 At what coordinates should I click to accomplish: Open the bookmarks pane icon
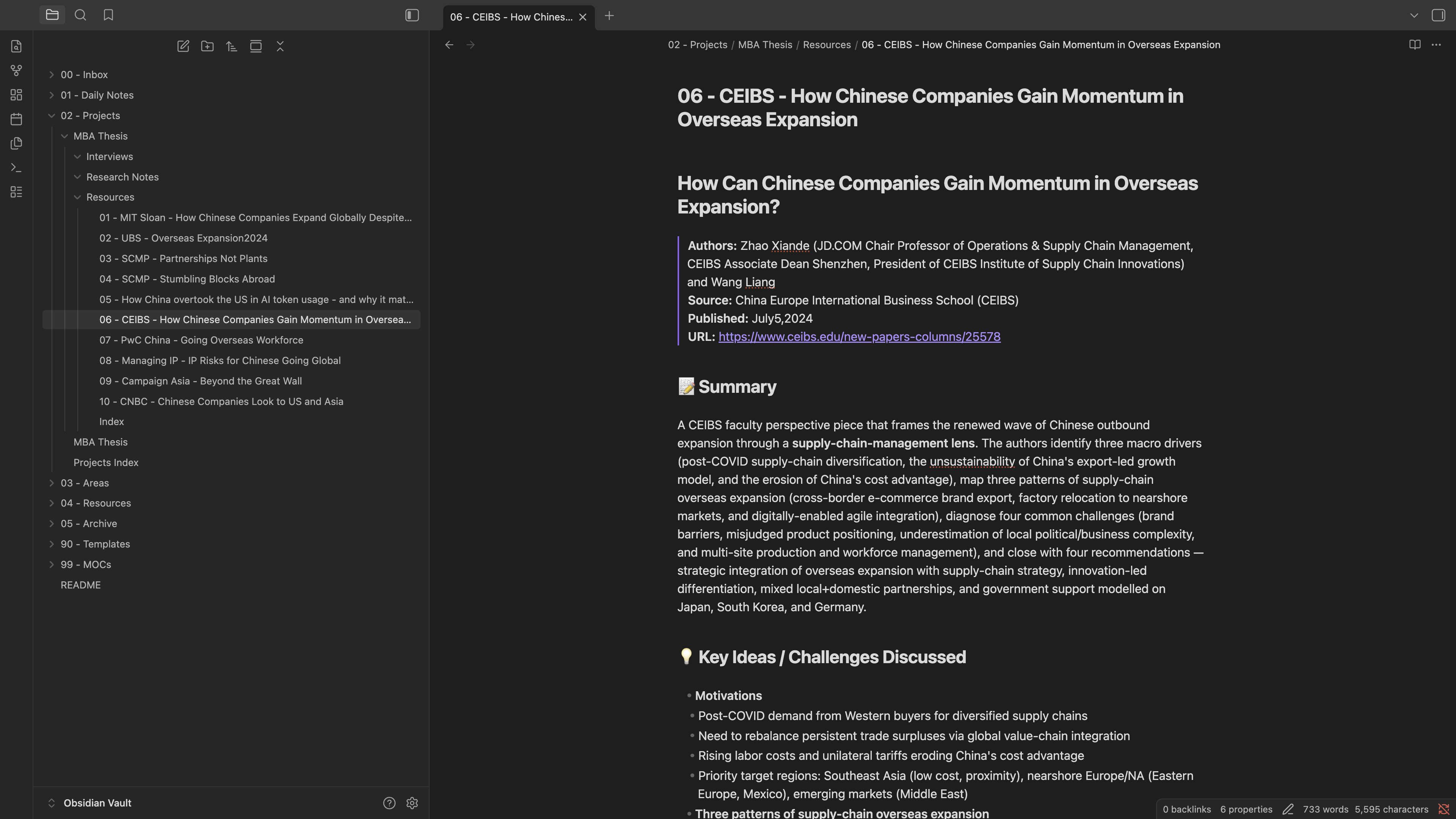[x=108, y=15]
